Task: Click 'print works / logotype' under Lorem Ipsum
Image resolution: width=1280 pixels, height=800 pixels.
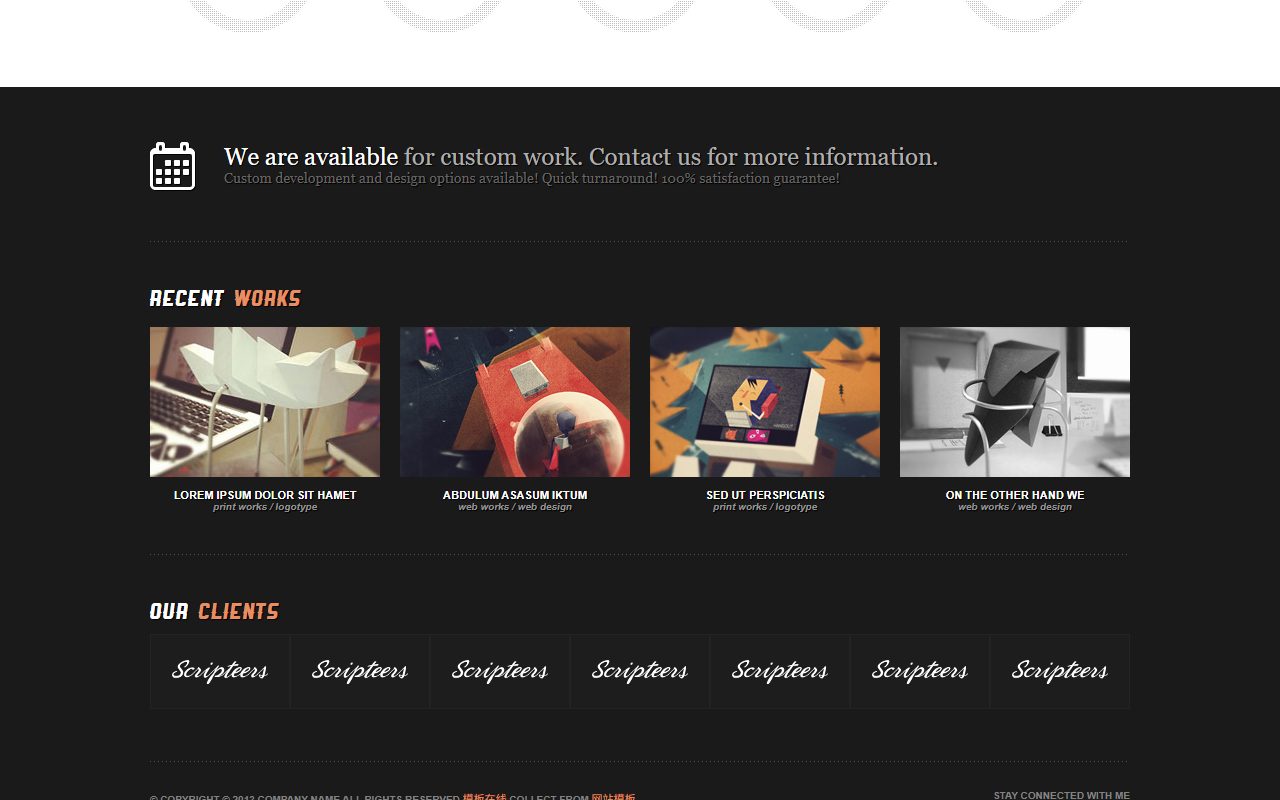Action: pos(265,507)
